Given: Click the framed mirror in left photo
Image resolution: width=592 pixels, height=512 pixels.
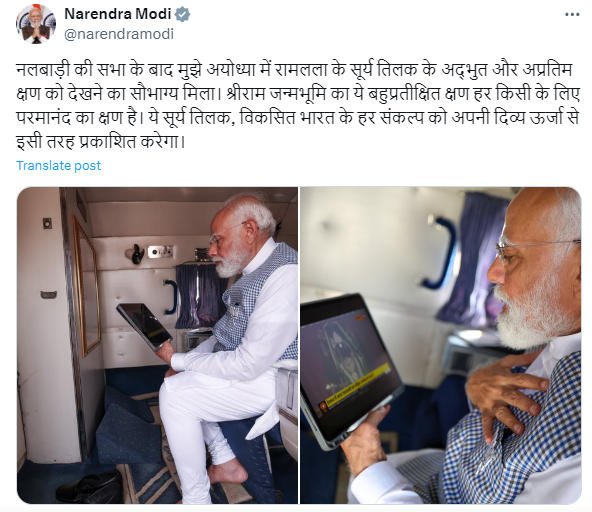Looking at the screenshot, I should [x=87, y=286].
